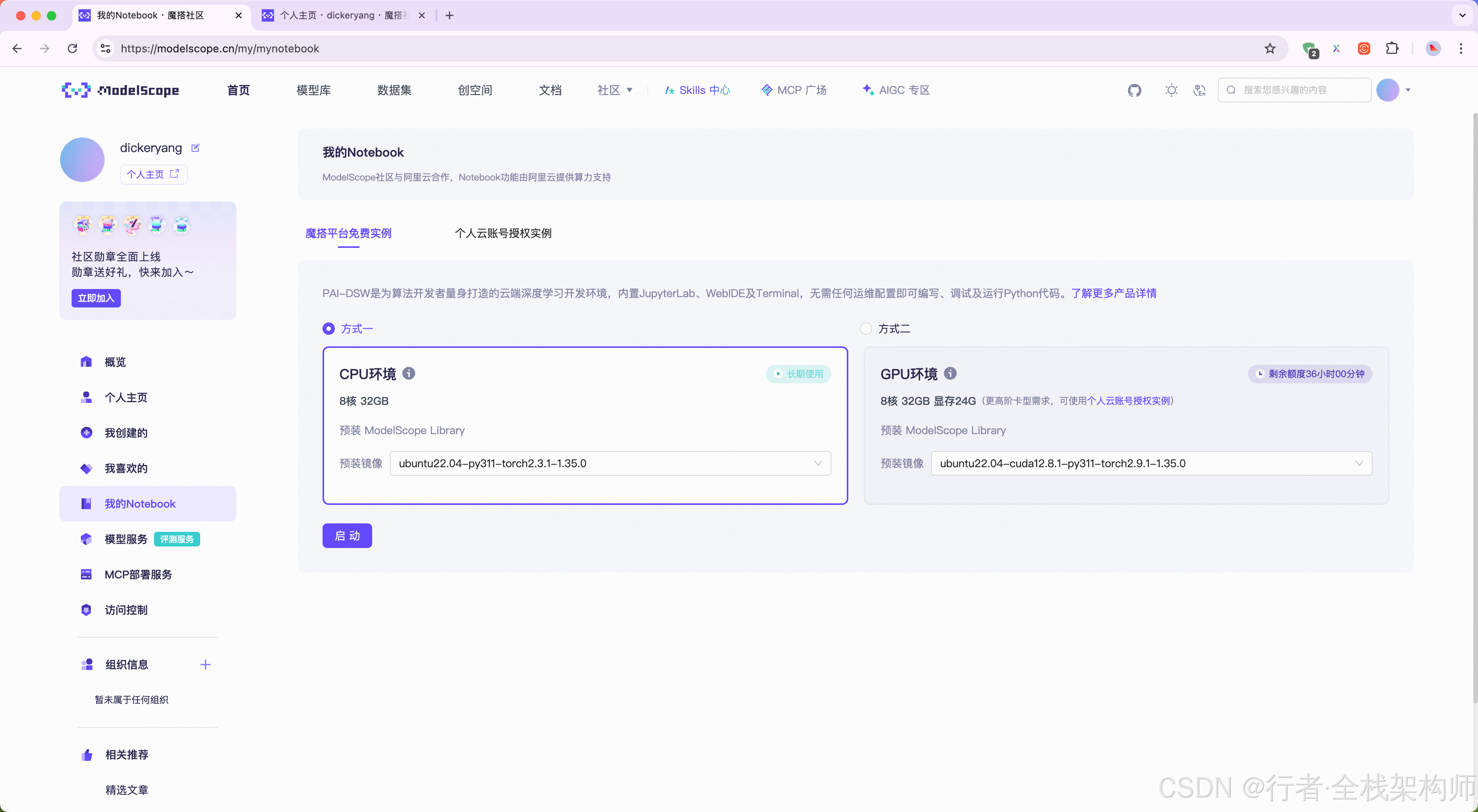Bookmark this page with the star icon
This screenshot has width=1478, height=812.
(x=1270, y=49)
